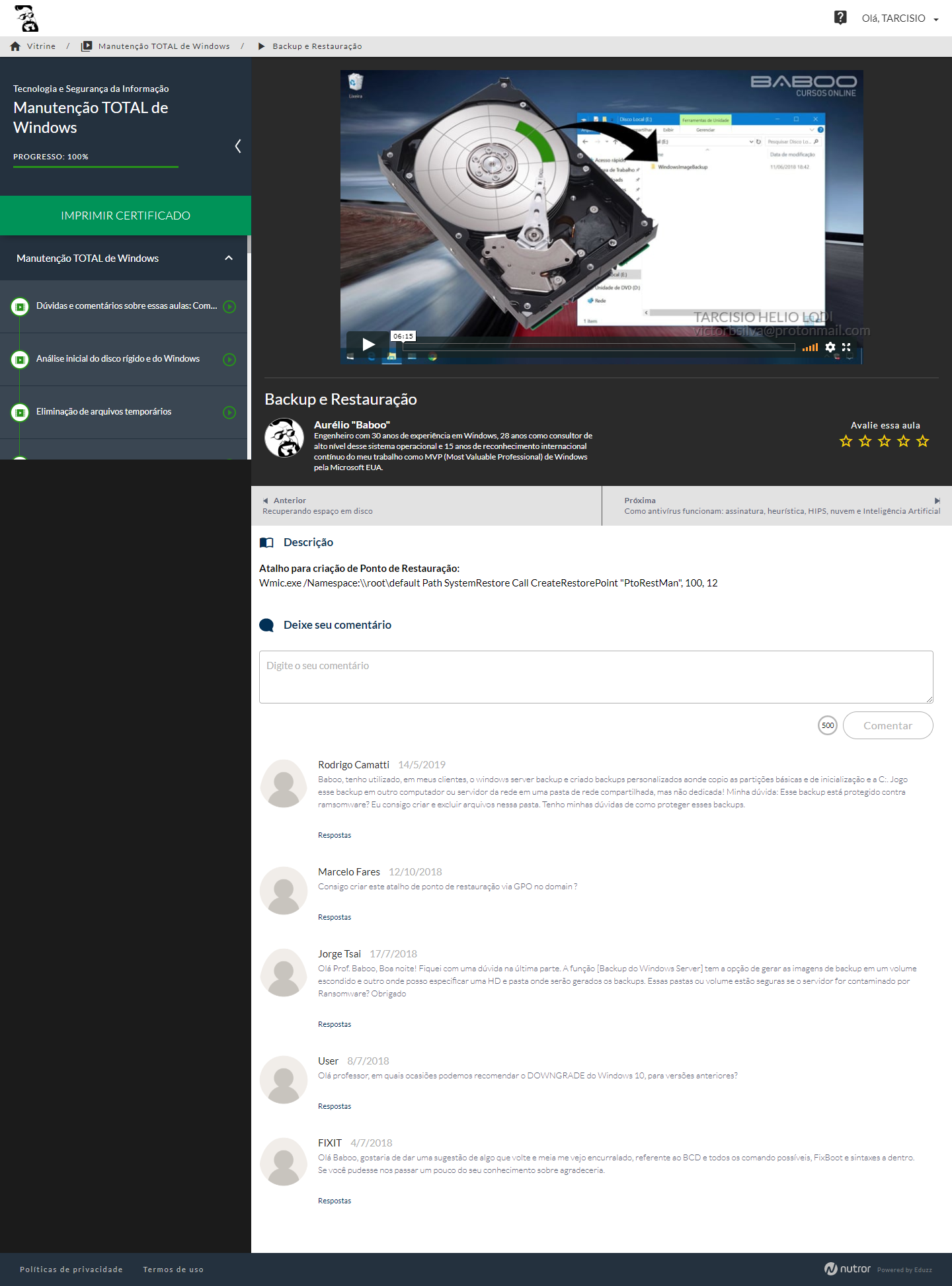Viewport: 952px width, 1286px height.
Task: Enter fullscreen mode on video player
Action: coord(846,347)
